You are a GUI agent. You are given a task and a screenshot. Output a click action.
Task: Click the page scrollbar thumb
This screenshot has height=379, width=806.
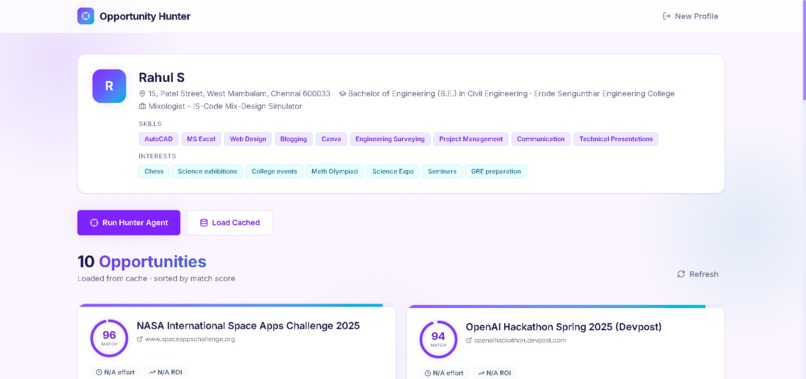tap(804, 49)
